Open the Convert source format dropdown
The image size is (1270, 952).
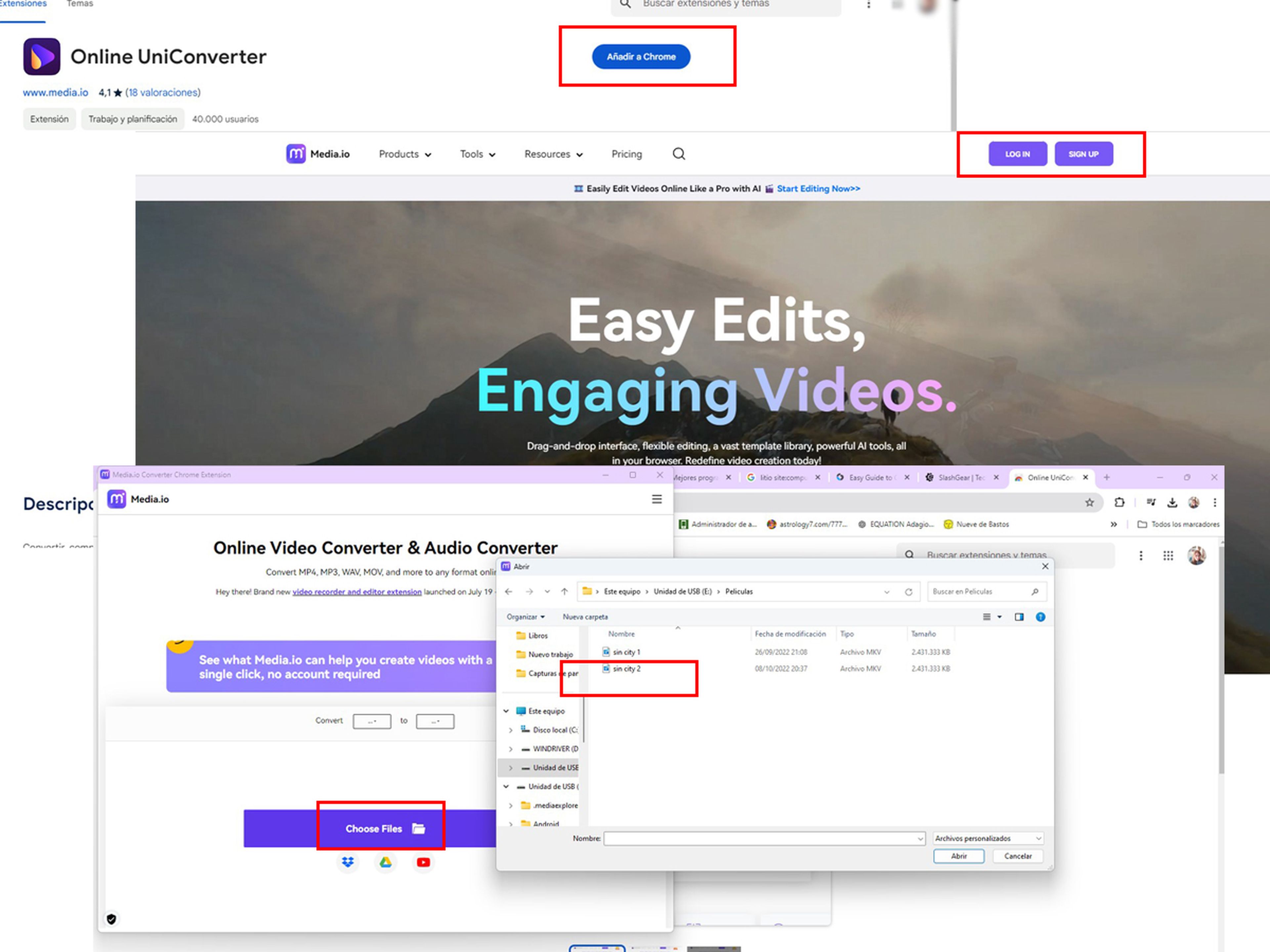point(372,721)
